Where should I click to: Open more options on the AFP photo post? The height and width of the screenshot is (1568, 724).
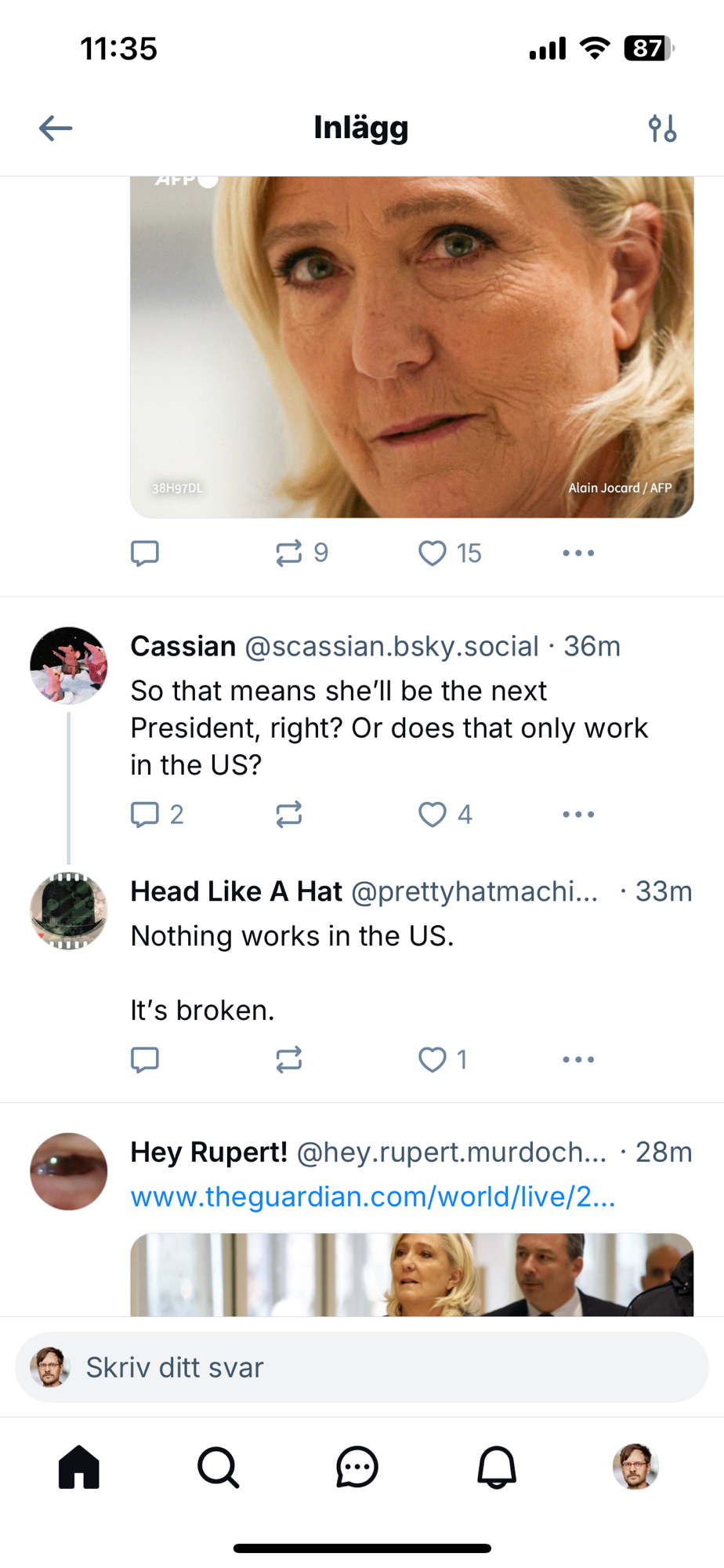pos(578,554)
